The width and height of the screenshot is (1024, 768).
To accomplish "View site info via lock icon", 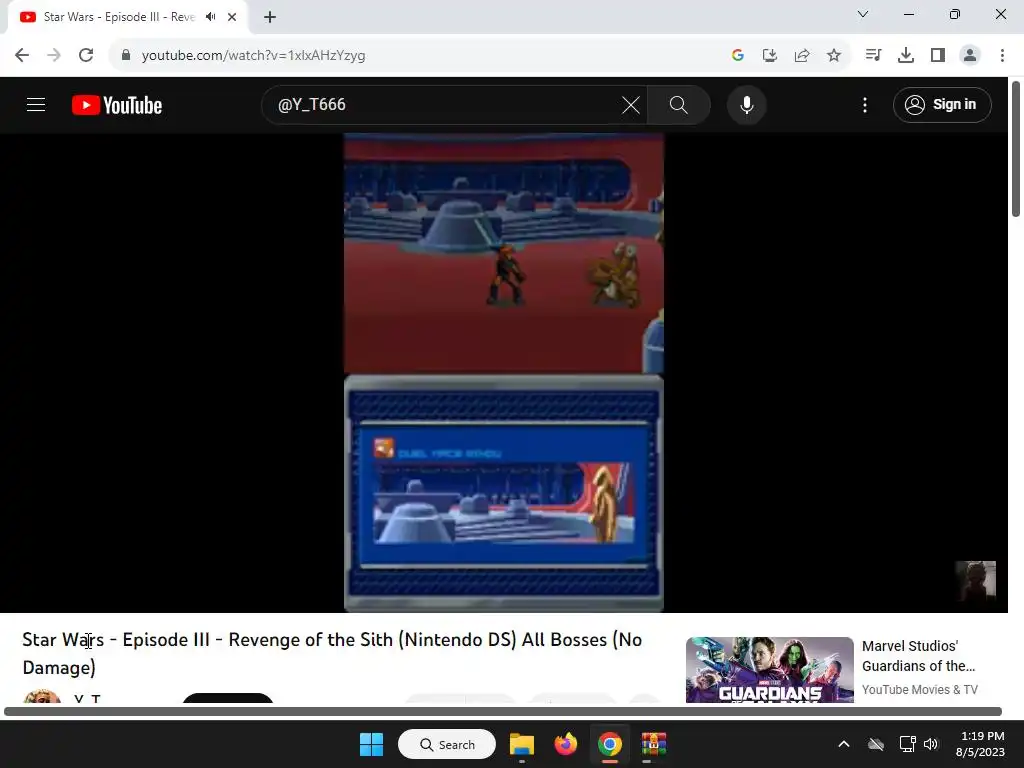I will point(126,55).
